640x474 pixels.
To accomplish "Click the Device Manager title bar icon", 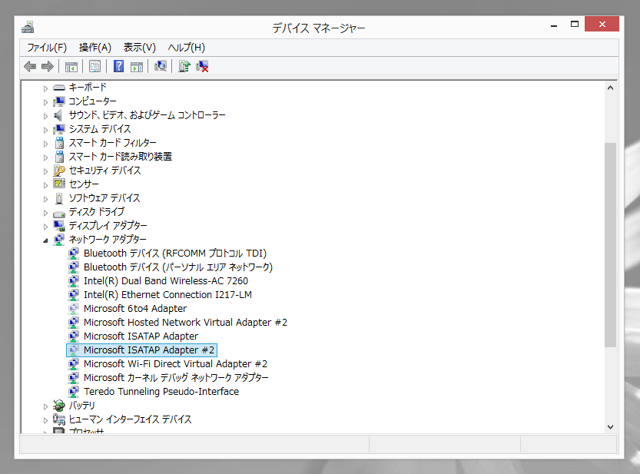I will click(x=28, y=27).
